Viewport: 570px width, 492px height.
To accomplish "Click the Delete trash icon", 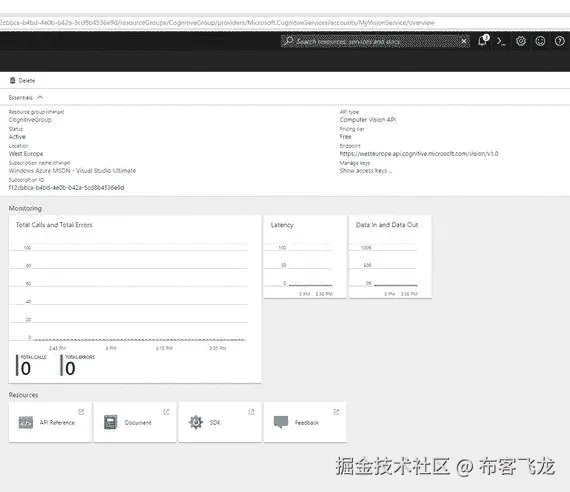I will pos(13,80).
